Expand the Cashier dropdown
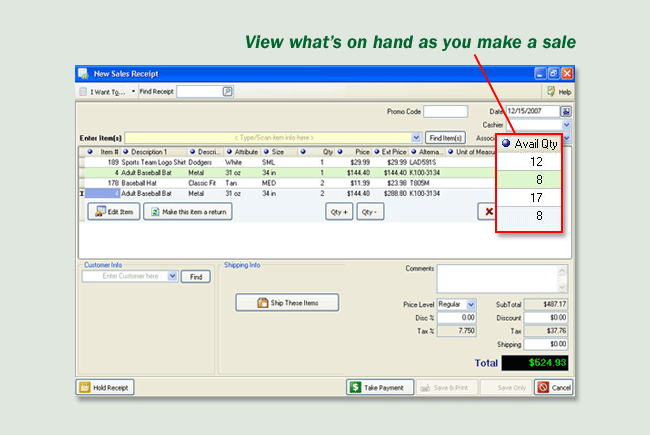 566,125
